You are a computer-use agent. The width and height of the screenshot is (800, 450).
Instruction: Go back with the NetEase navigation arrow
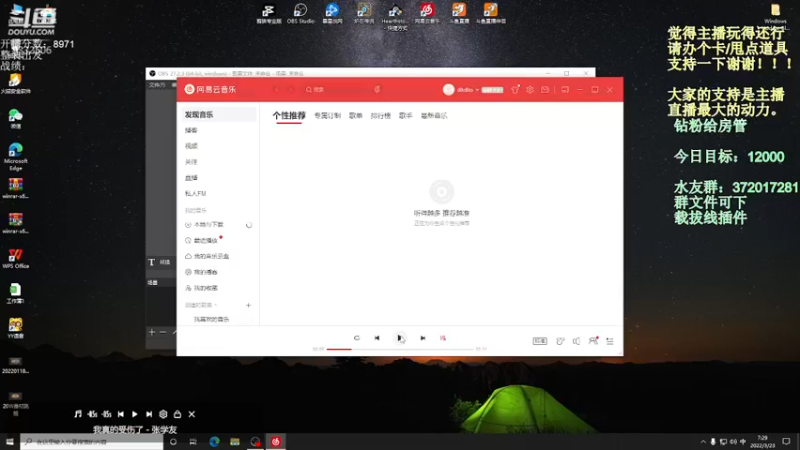click(x=277, y=90)
